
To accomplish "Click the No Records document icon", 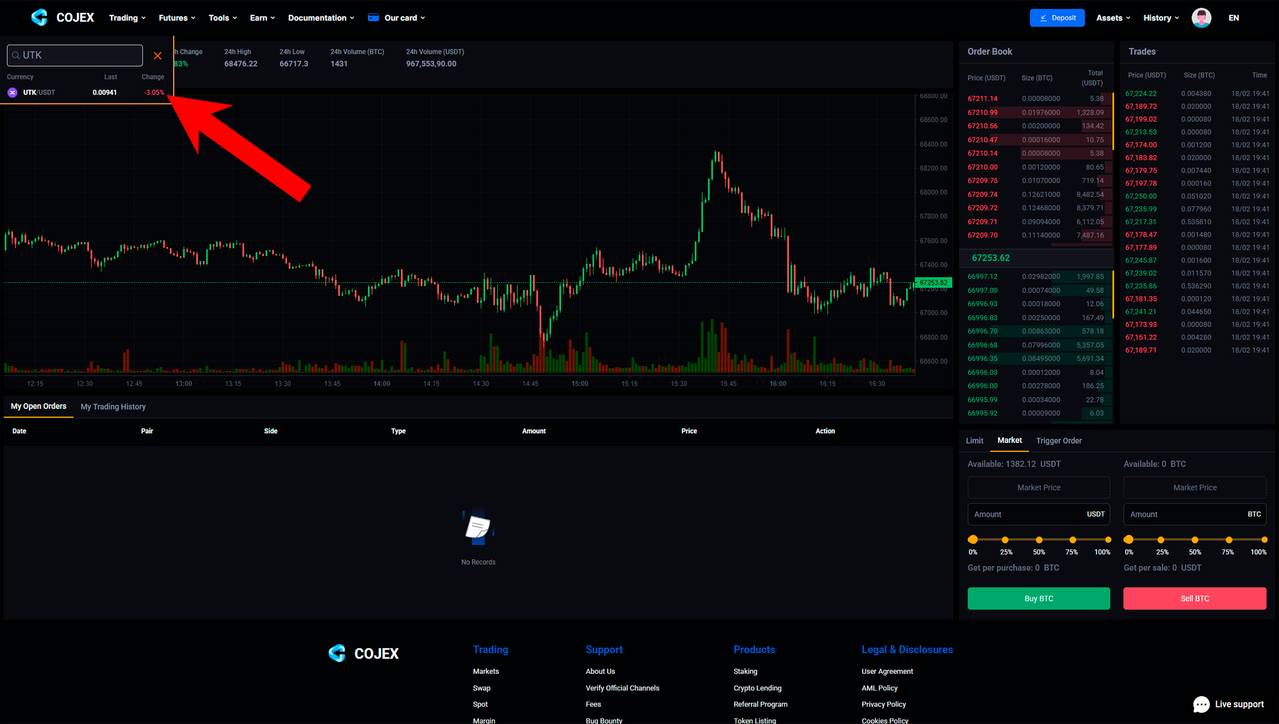I will (478, 527).
